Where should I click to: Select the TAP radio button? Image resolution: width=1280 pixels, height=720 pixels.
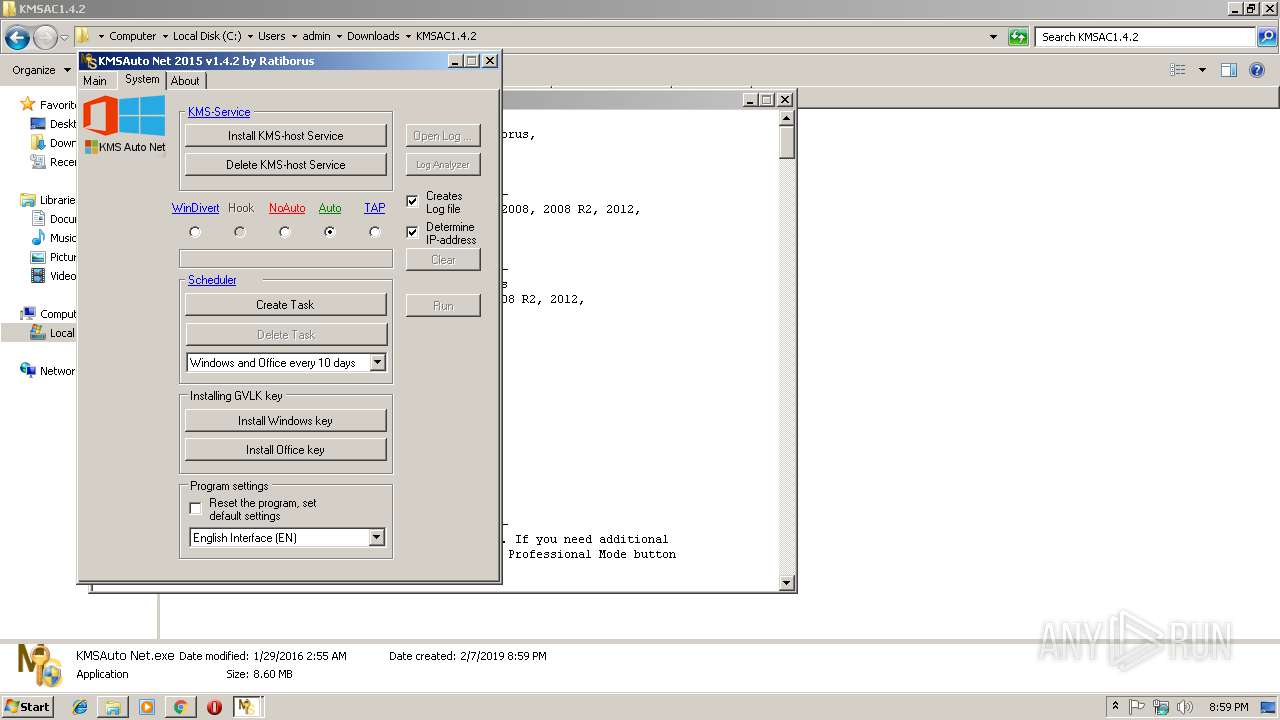pos(375,232)
